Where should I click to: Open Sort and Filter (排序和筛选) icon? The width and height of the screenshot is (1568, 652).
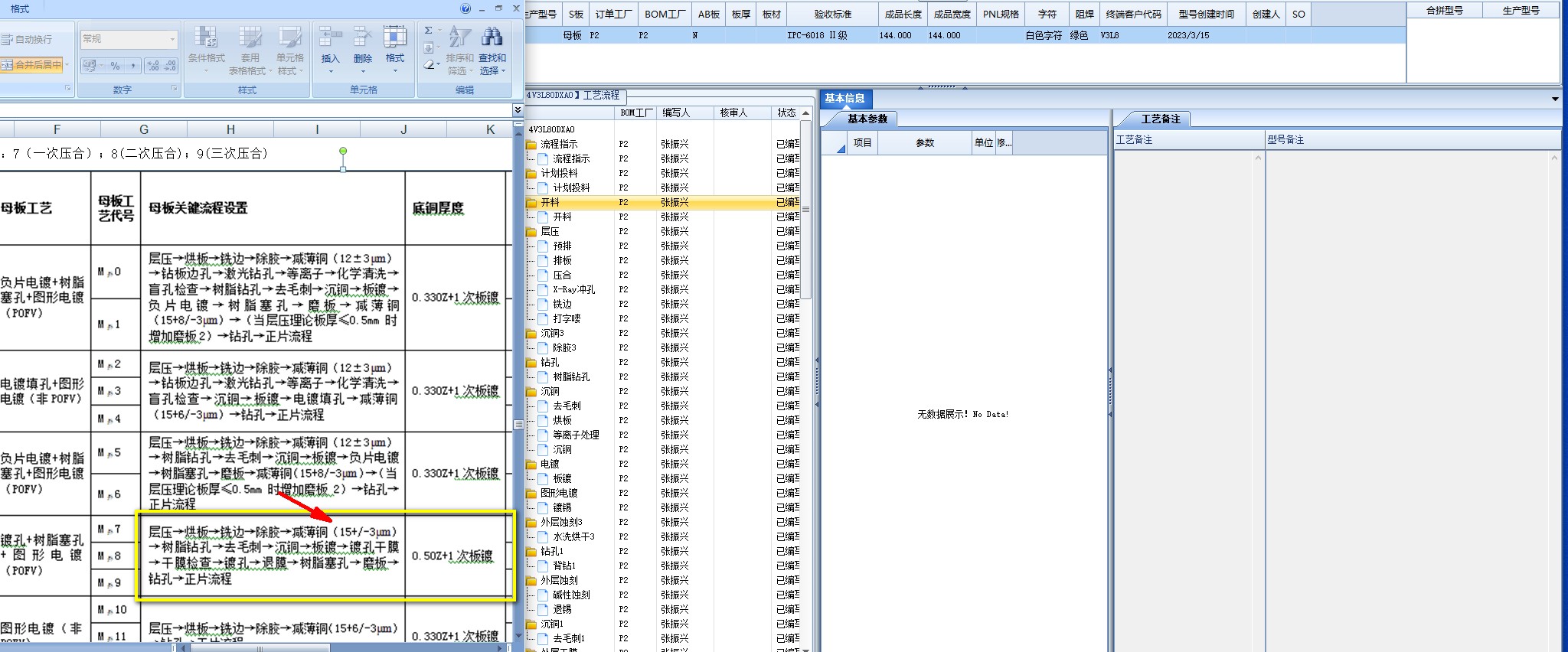[x=460, y=51]
